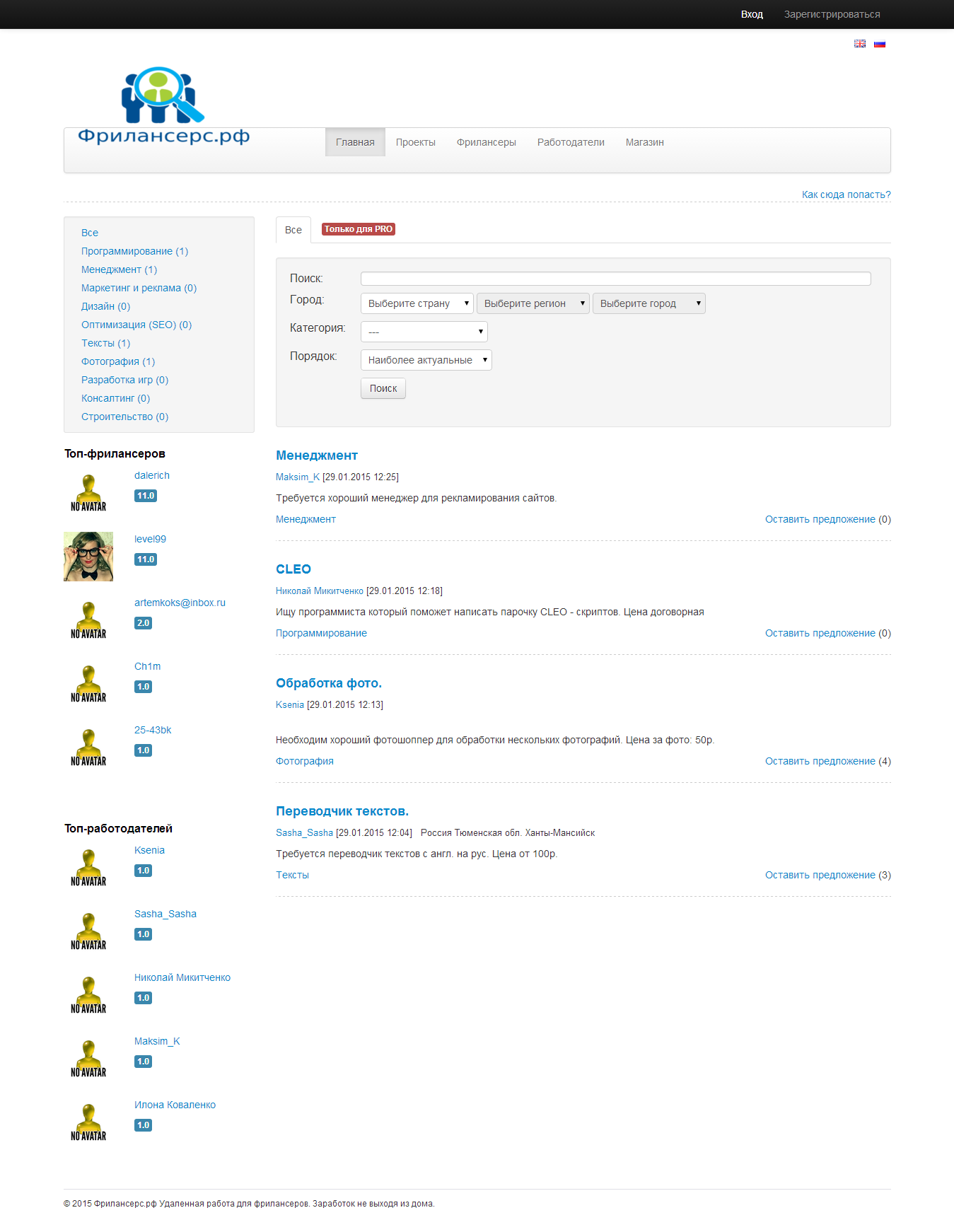Open the Выберите страну country dropdown
The image size is (954, 1232).
pos(417,303)
